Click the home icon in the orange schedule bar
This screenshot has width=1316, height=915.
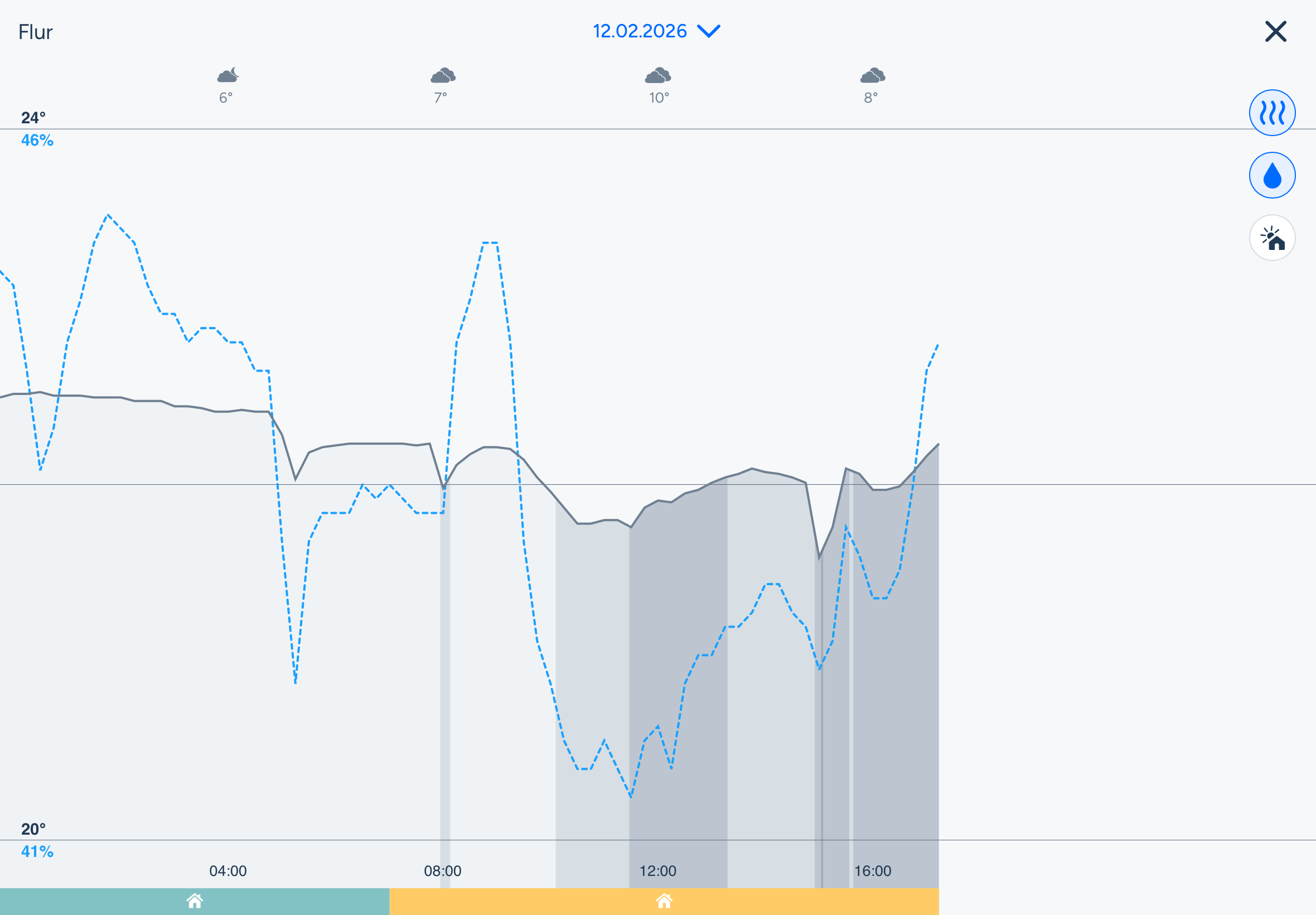pos(664,901)
